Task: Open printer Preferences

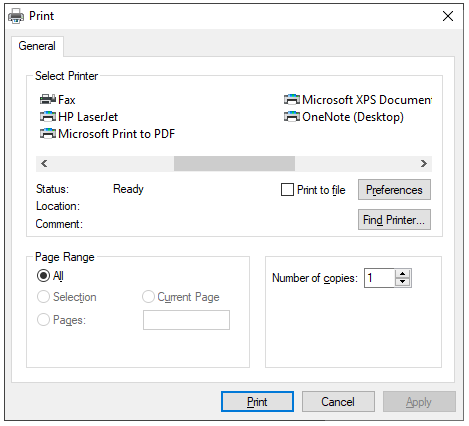Action: click(x=394, y=190)
